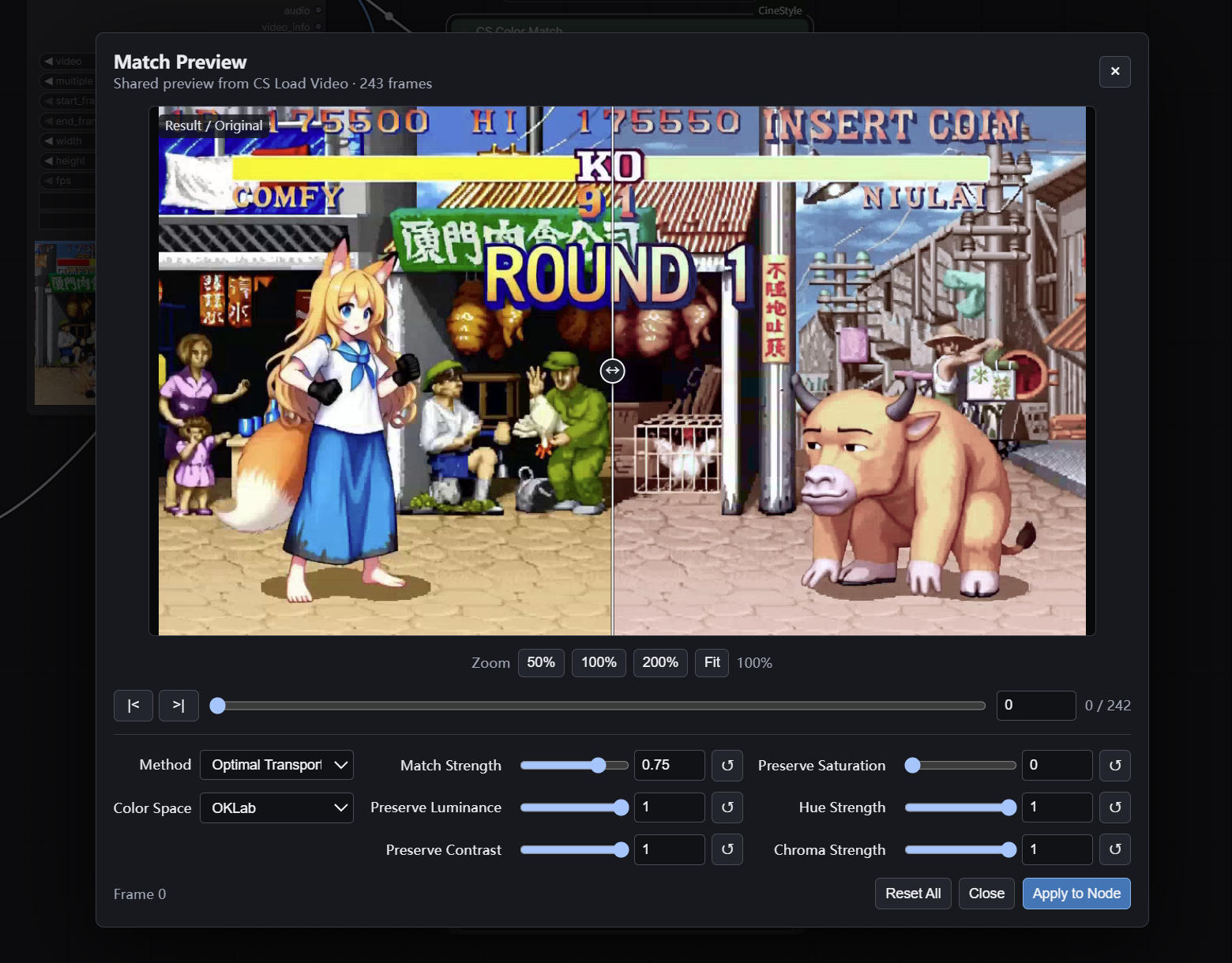
Task: Jump to last frame button
Action: tap(178, 706)
